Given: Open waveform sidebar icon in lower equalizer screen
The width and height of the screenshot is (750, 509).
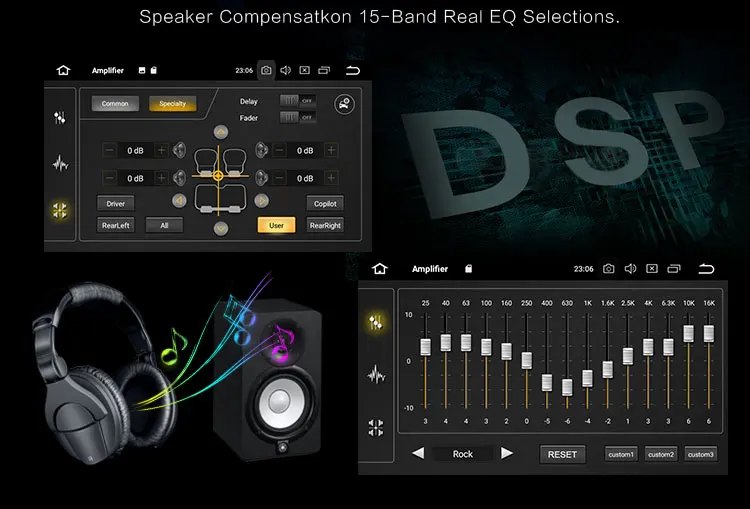Looking at the screenshot, I should pos(376,375).
